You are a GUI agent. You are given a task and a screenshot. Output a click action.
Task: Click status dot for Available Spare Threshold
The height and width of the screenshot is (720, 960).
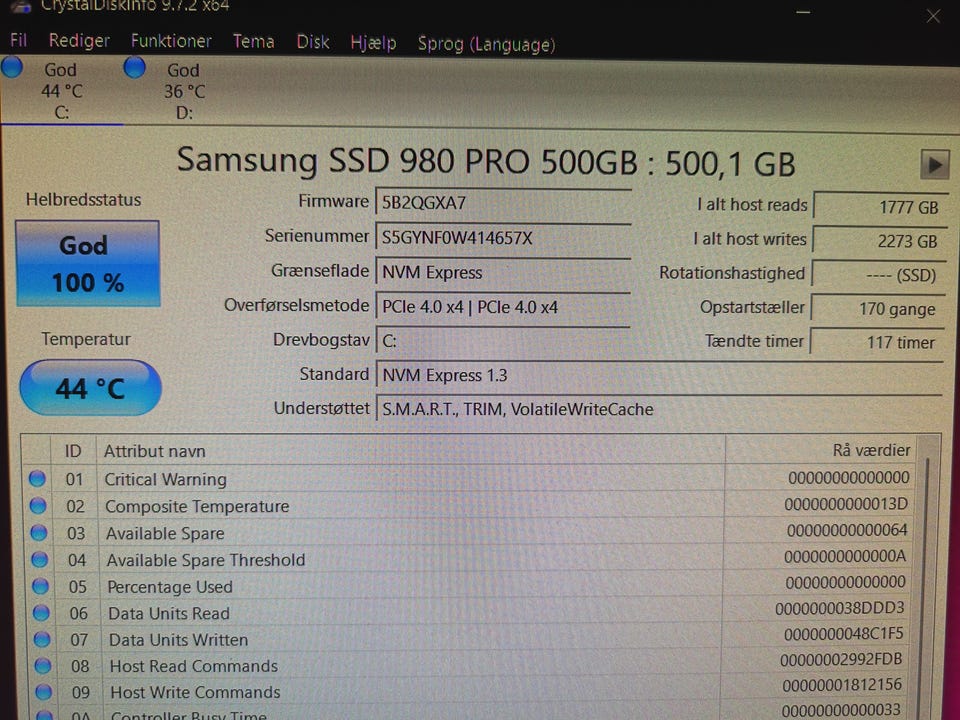click(40, 559)
